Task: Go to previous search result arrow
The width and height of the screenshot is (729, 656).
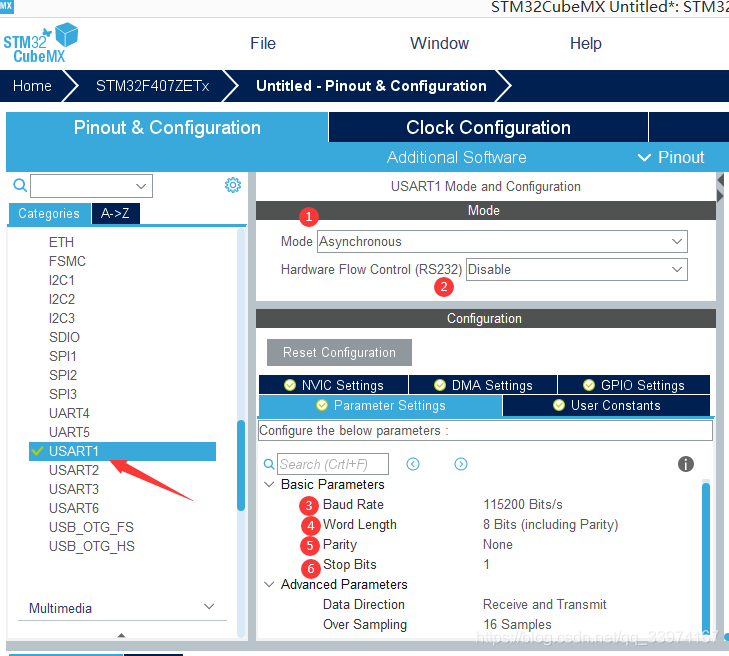Action: [x=413, y=464]
